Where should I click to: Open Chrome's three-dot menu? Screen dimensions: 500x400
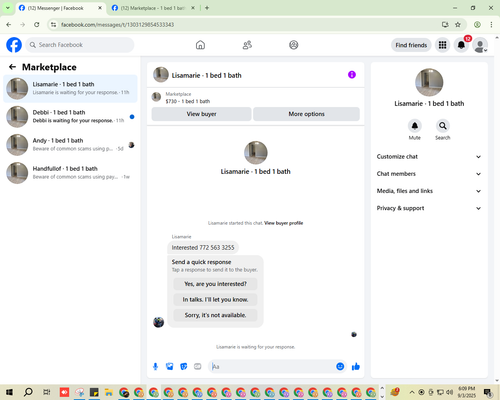[491, 25]
